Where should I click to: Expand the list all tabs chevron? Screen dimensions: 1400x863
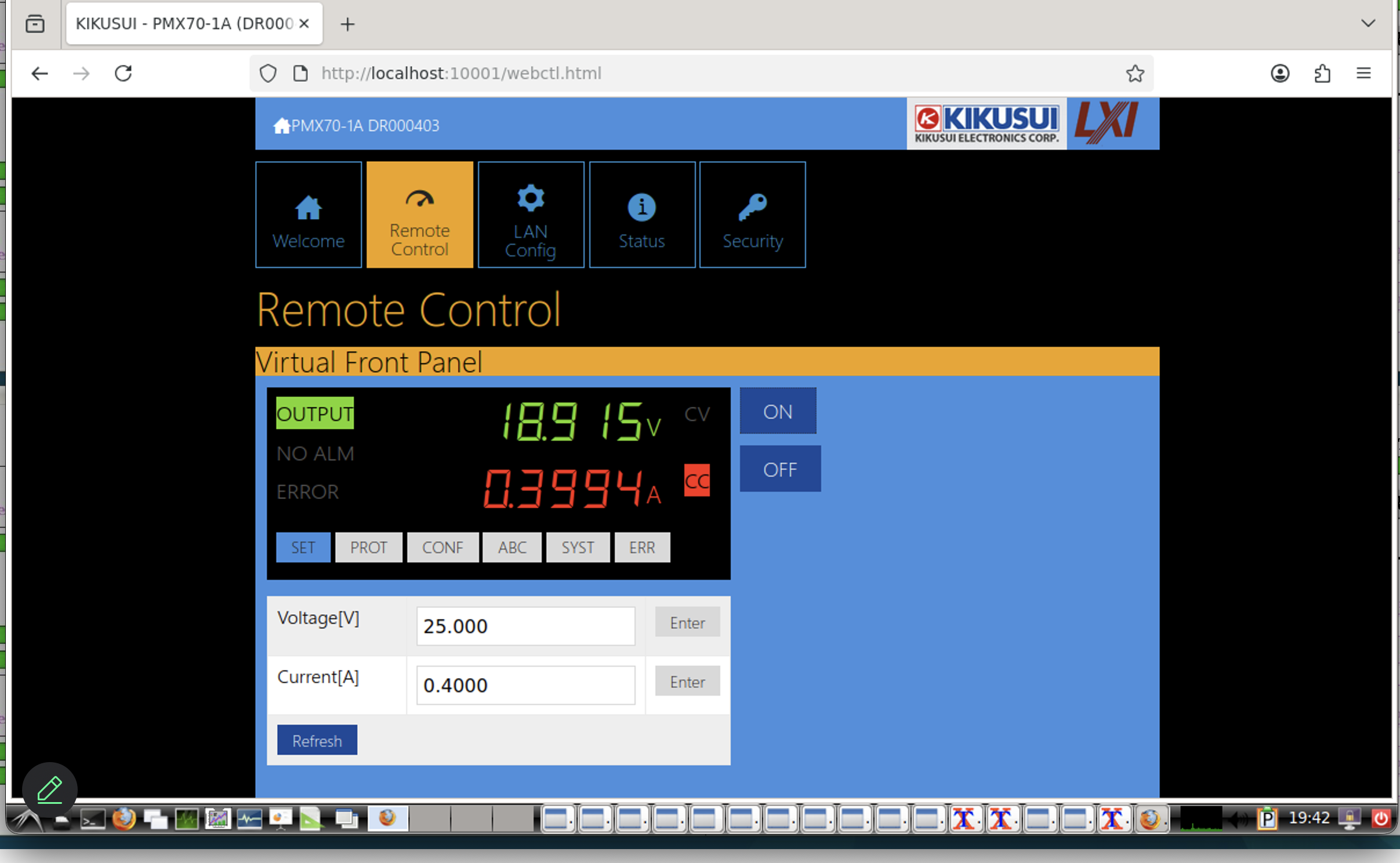(x=1368, y=23)
